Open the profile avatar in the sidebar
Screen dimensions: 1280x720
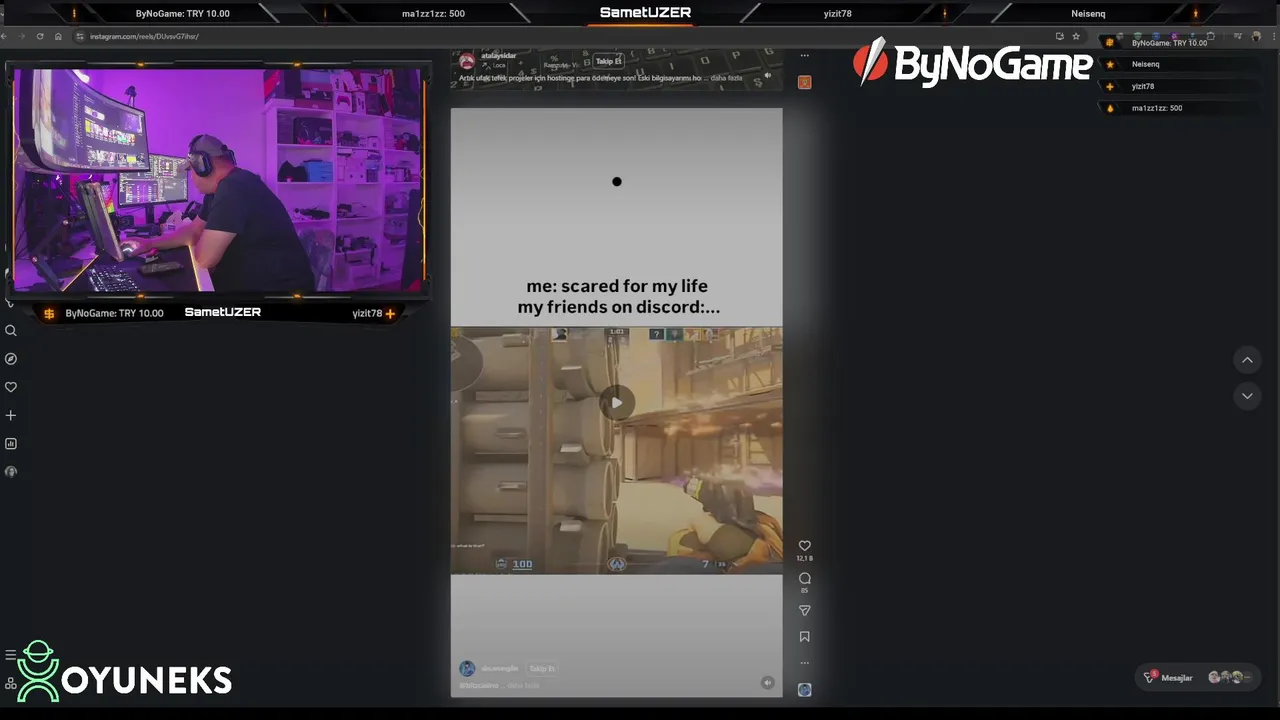[x=11, y=471]
